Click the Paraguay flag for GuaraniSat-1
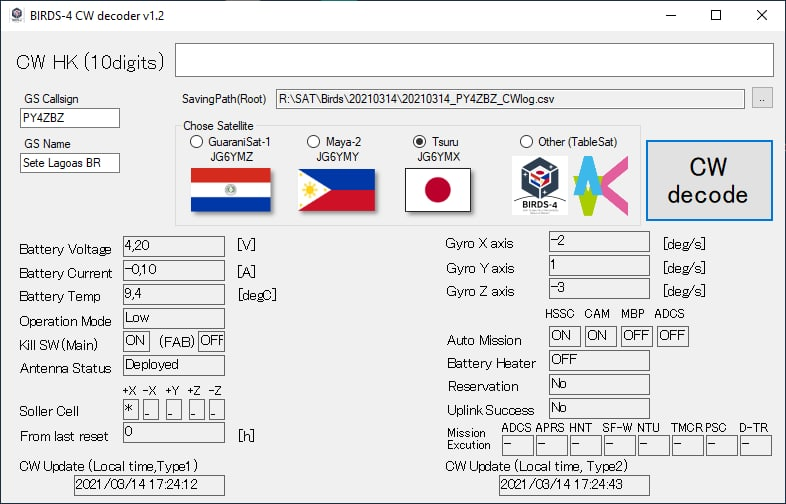This screenshot has width=786, height=504. (230, 189)
